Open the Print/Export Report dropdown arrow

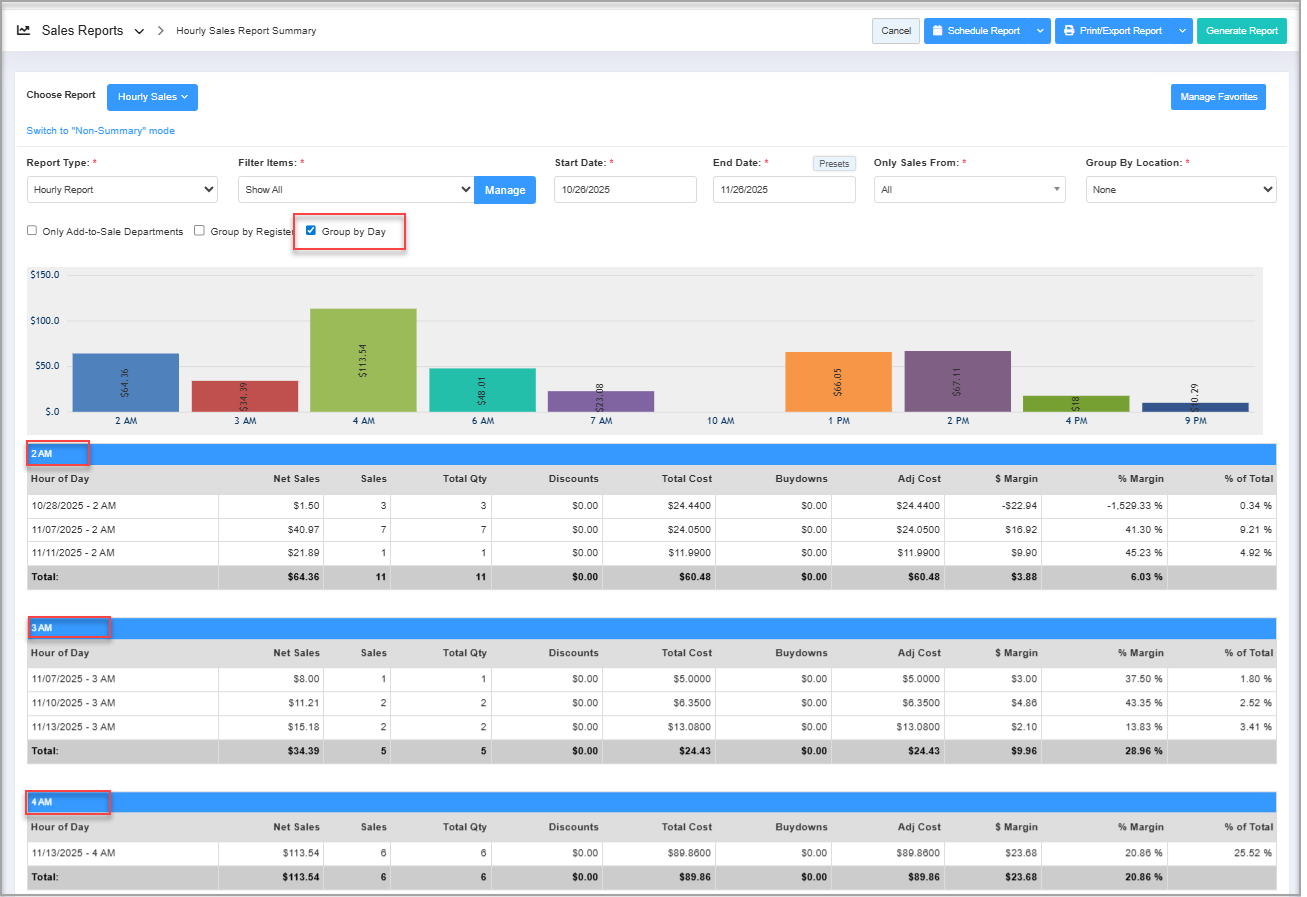[1182, 31]
